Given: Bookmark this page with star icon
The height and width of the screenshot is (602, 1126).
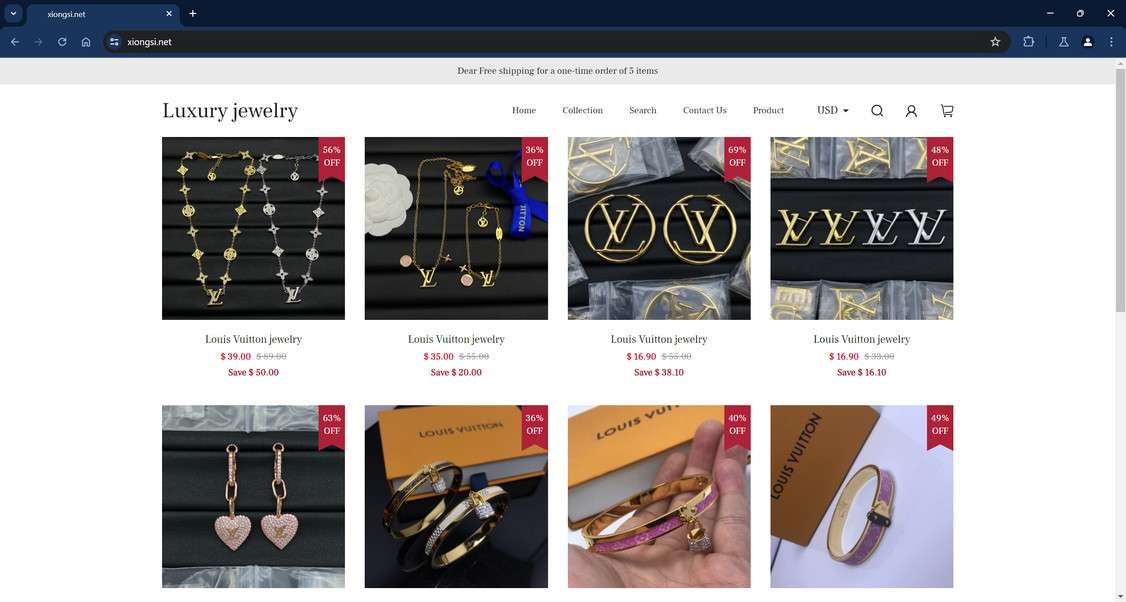Looking at the screenshot, I should coord(995,42).
